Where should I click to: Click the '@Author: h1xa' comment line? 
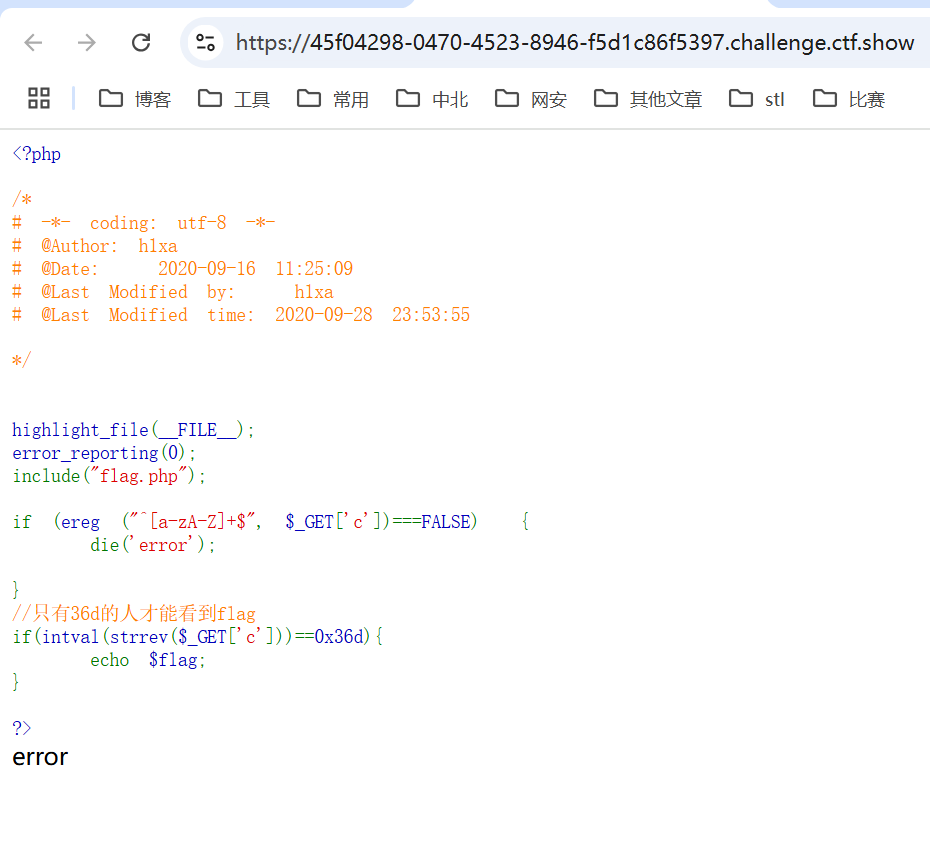[x=95, y=246]
